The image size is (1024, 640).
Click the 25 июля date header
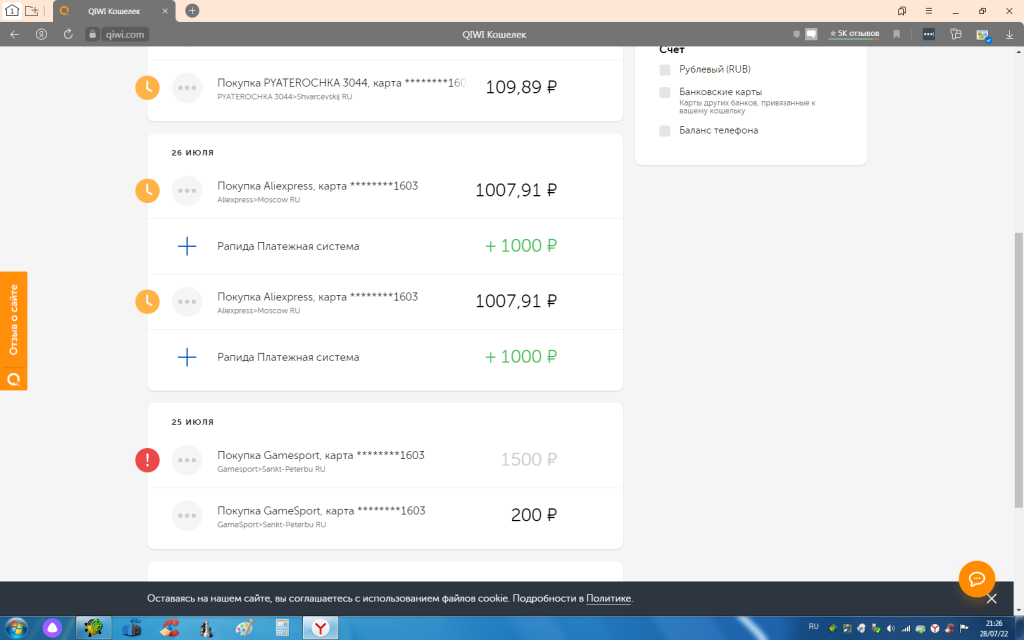[x=193, y=422]
